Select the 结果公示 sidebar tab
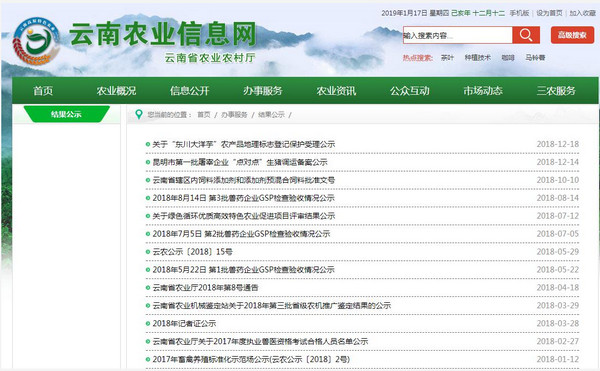 click(x=67, y=114)
